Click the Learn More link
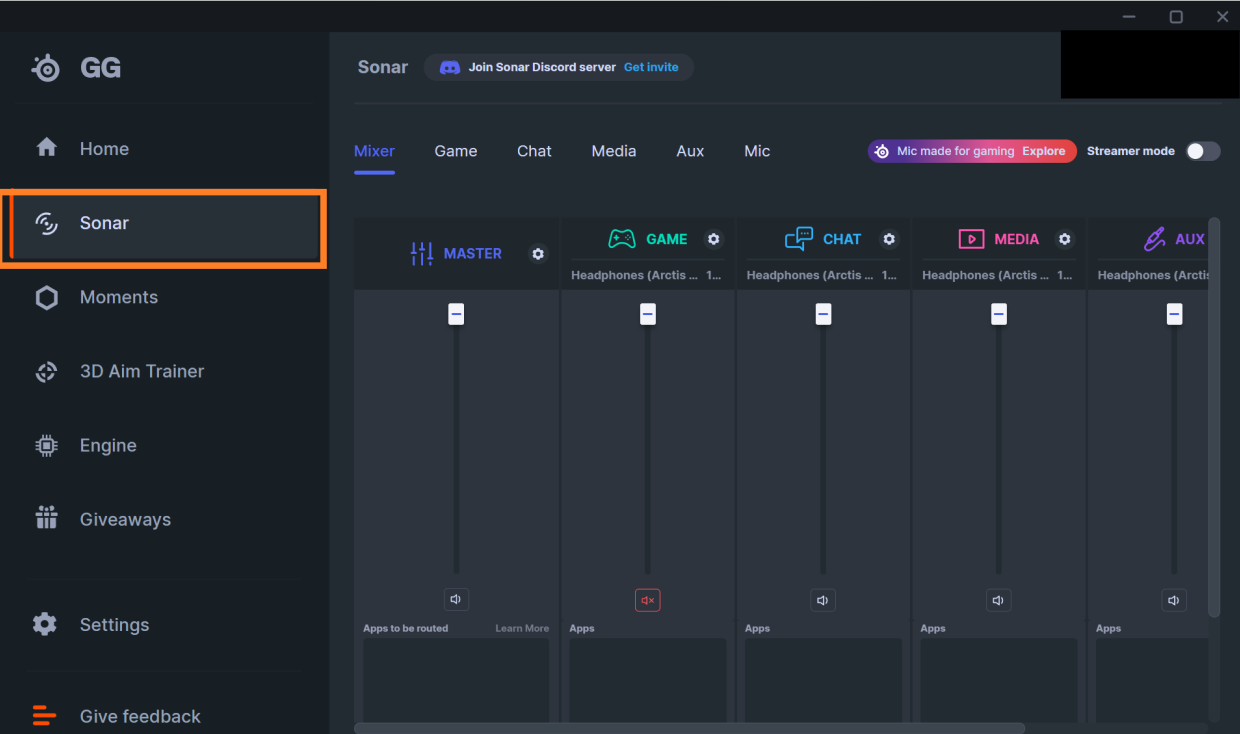This screenshot has height=734, width=1240. click(x=522, y=628)
